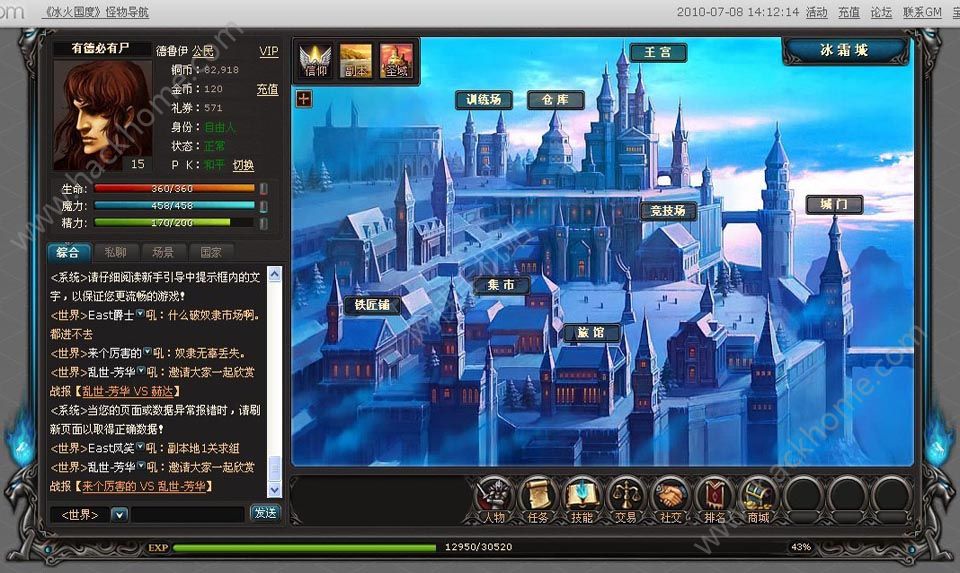Open the VIP link
This screenshot has width=960, height=573.
pyautogui.click(x=269, y=51)
